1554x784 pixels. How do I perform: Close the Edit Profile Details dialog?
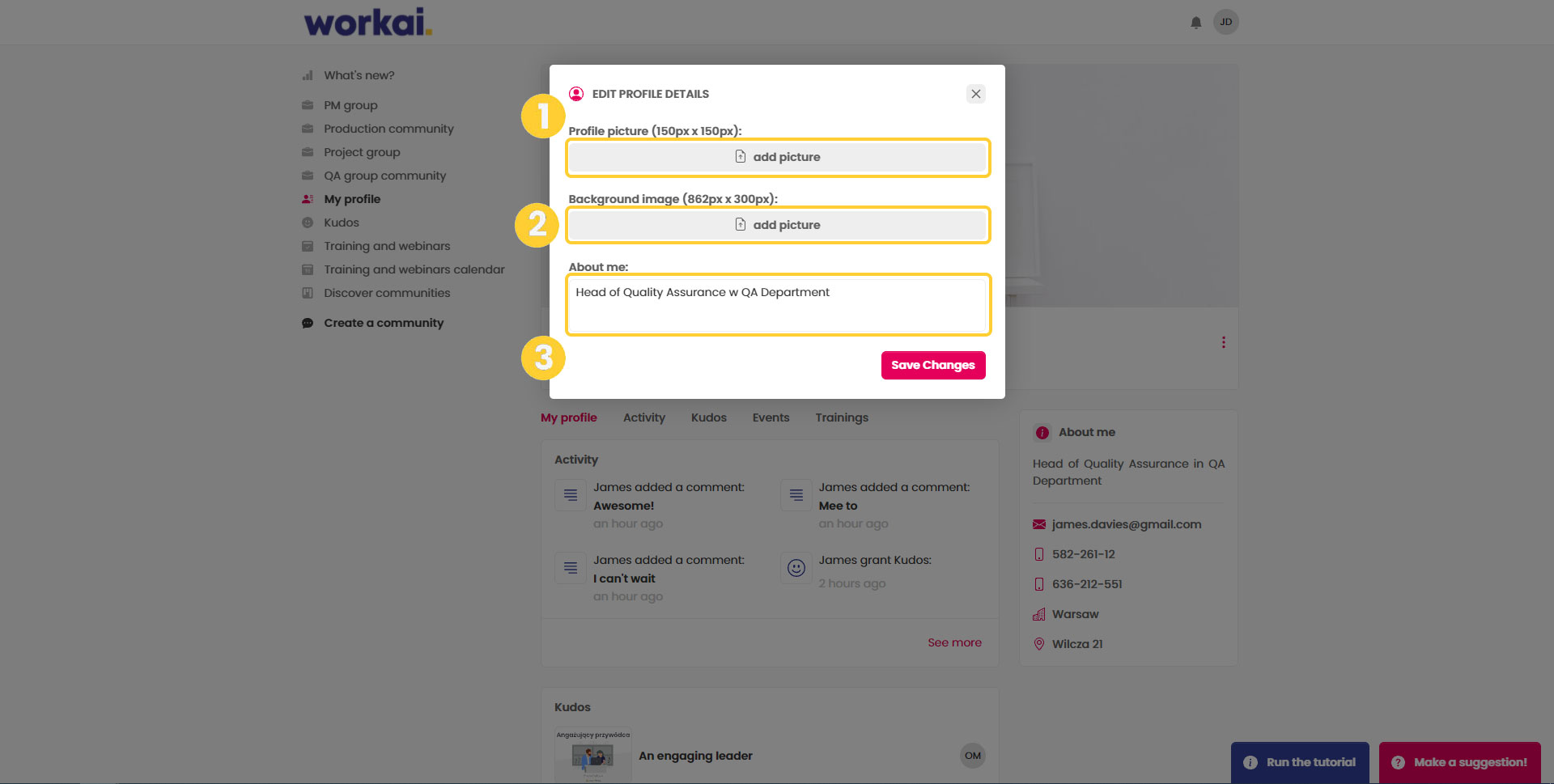click(x=975, y=94)
